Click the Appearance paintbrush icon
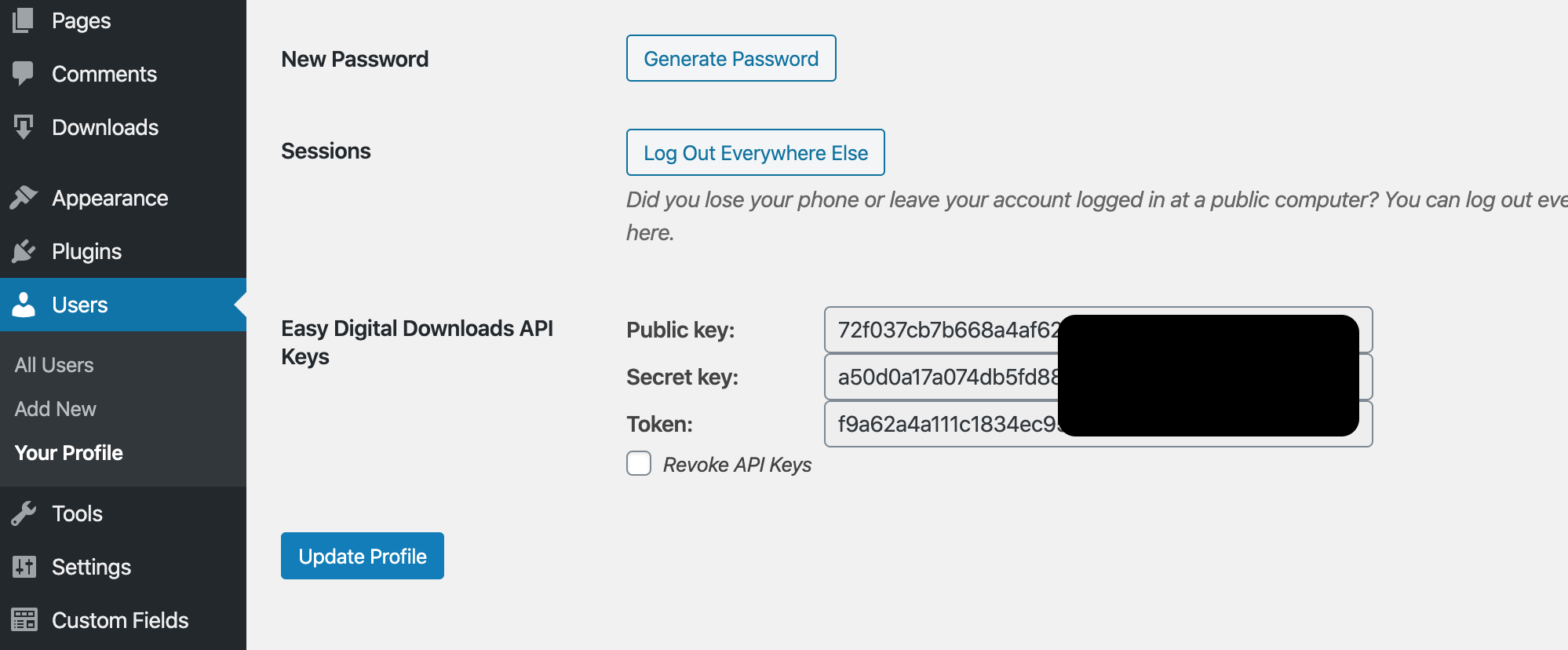The width and height of the screenshot is (1568, 650). coord(24,198)
